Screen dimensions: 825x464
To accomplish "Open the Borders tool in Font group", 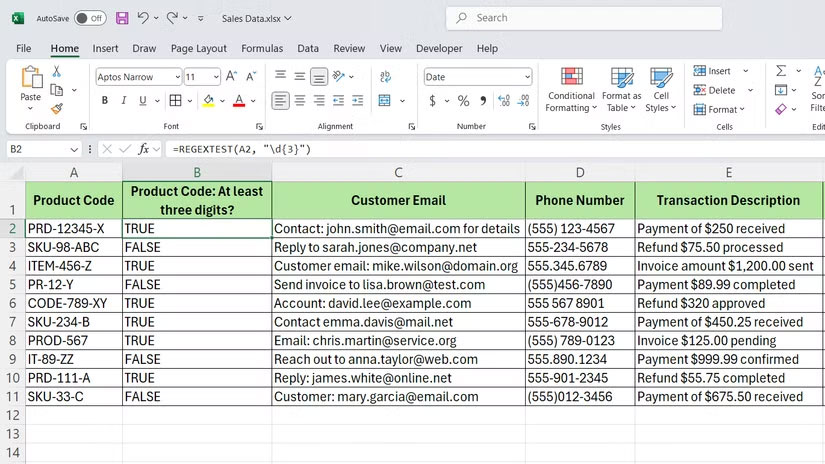I will tap(176, 101).
